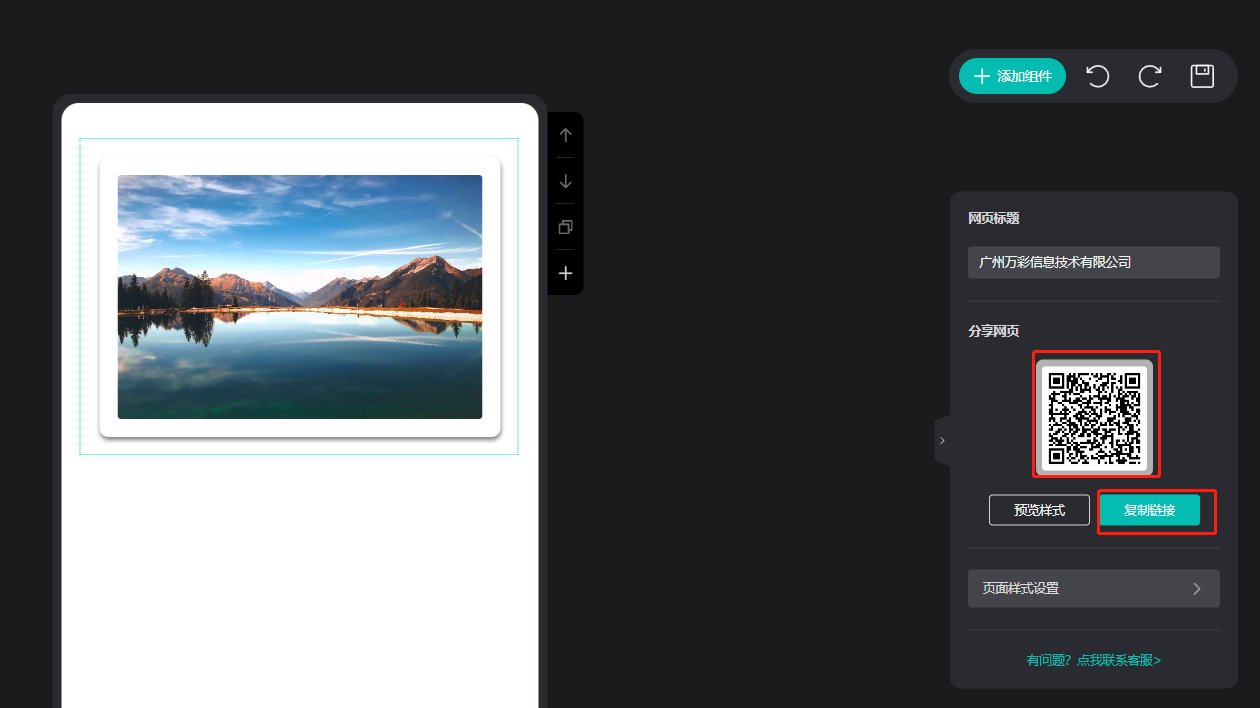Move the component up with the up arrow
This screenshot has height=708, width=1260.
point(565,135)
